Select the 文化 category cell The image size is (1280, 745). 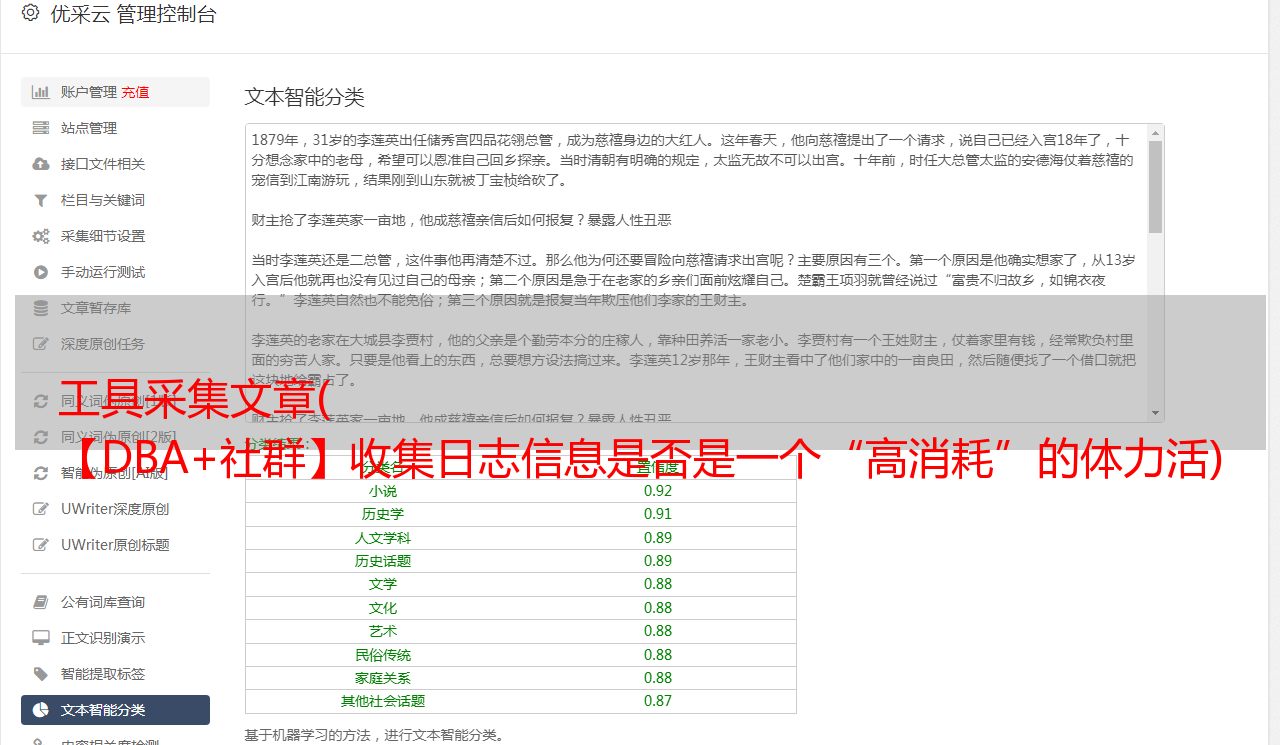(x=383, y=608)
